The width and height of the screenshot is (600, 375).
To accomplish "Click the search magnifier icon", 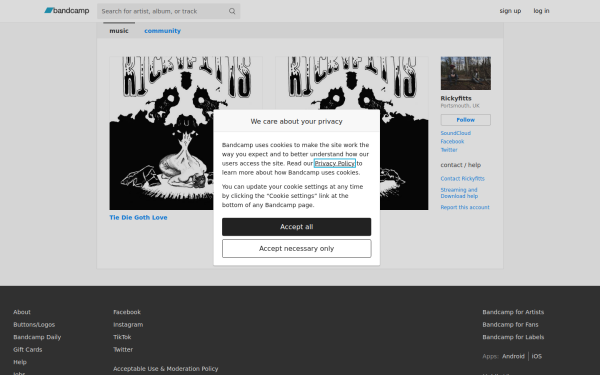I will (232, 11).
